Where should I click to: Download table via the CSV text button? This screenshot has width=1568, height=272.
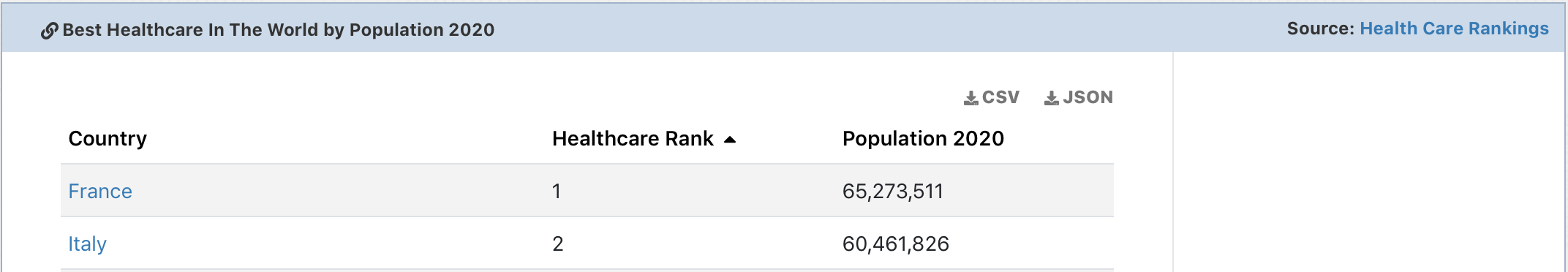tap(1000, 97)
